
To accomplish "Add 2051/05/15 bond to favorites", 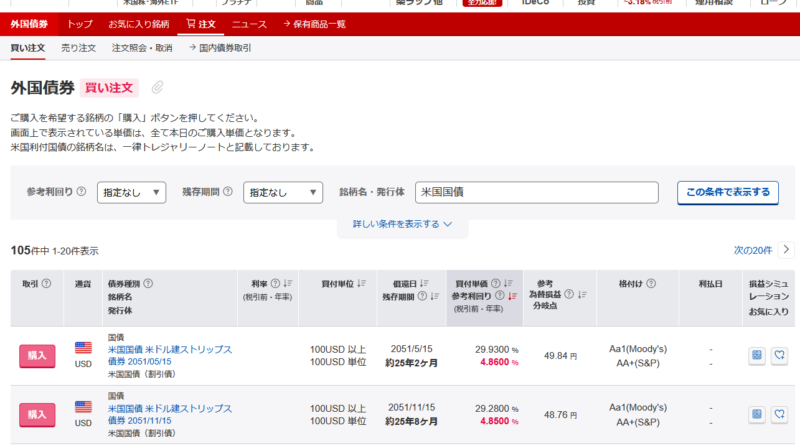I will 780,355.
